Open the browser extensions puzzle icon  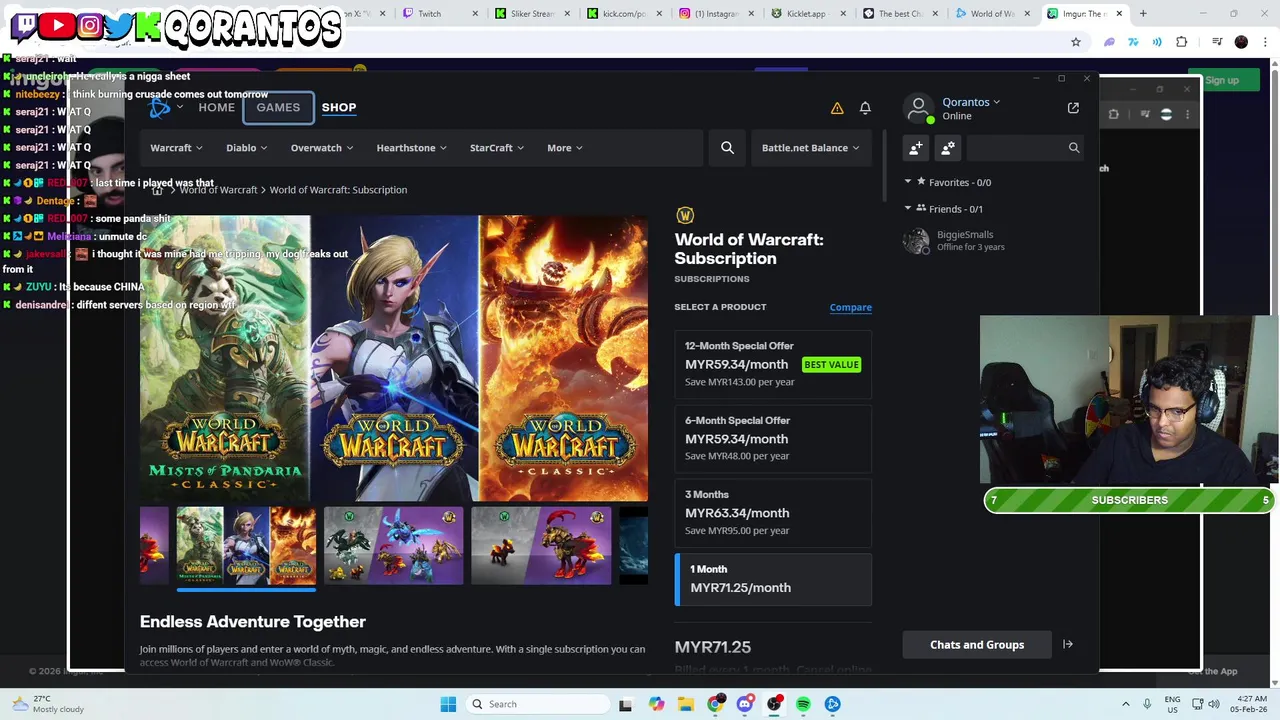tap(1182, 42)
